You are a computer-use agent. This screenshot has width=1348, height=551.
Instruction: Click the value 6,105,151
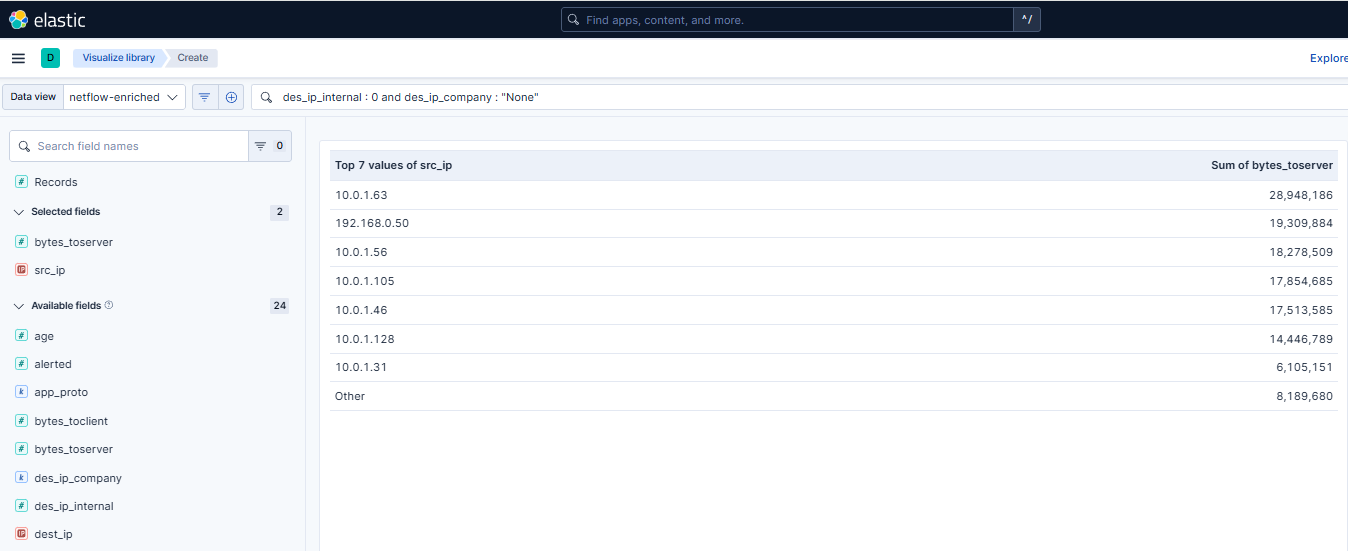pyautogui.click(x=1304, y=367)
